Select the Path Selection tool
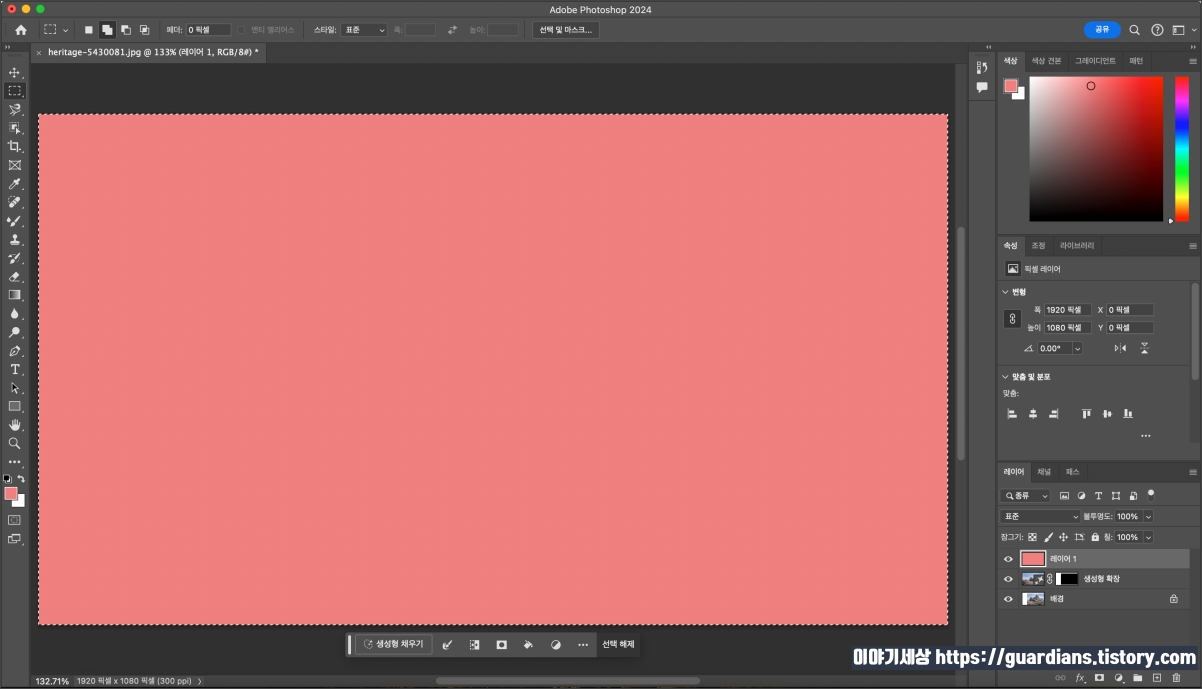This screenshot has height=689, width=1202. [x=14, y=388]
